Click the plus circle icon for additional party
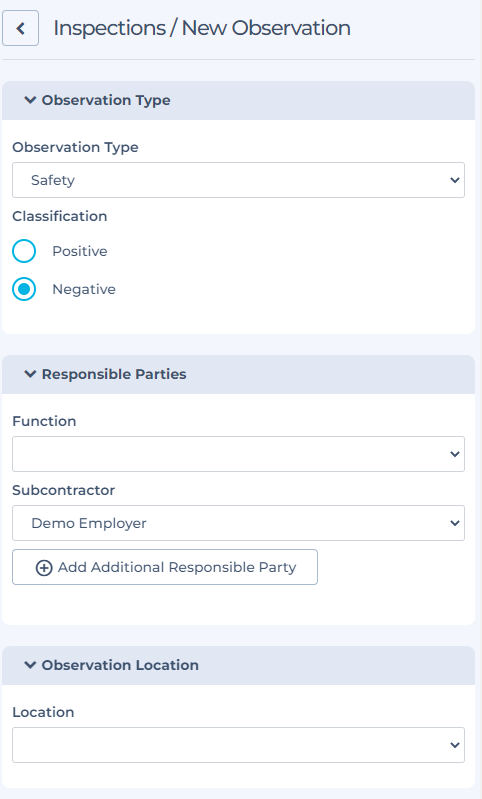Screen dimensions: 482x799 click(x=44, y=567)
